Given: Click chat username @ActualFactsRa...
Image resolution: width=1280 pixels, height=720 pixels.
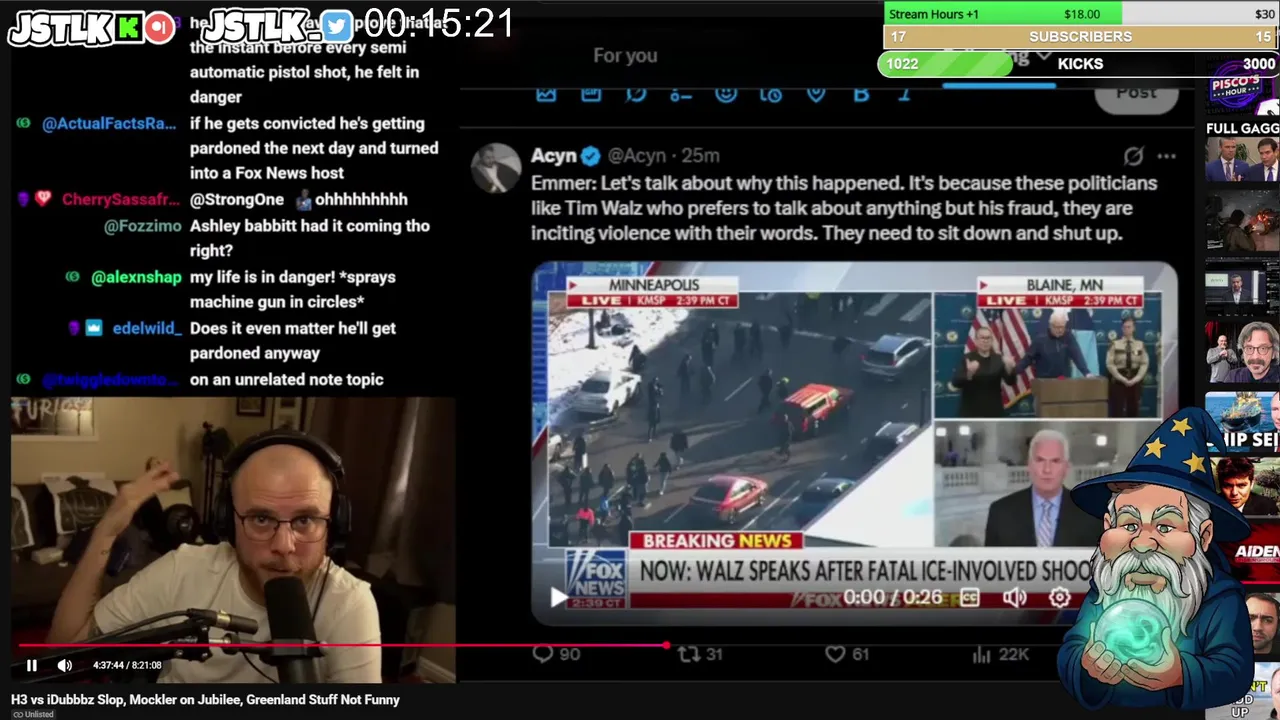Looking at the screenshot, I should [109, 124].
